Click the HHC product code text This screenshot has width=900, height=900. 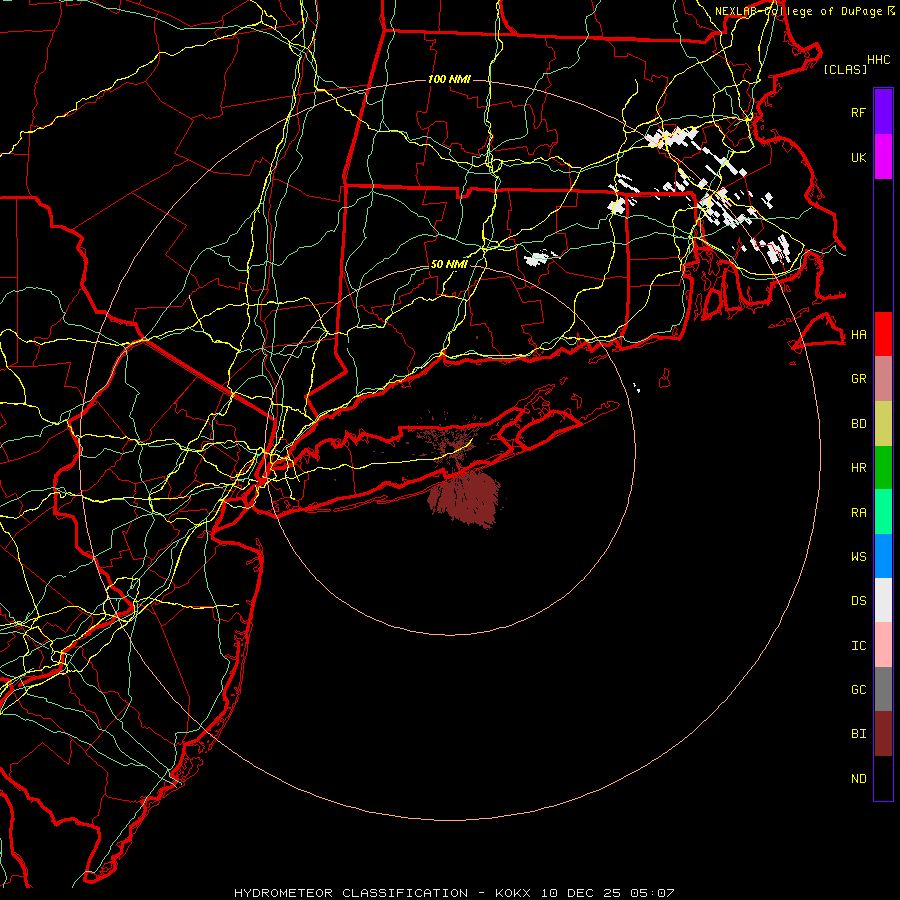pos(878,60)
